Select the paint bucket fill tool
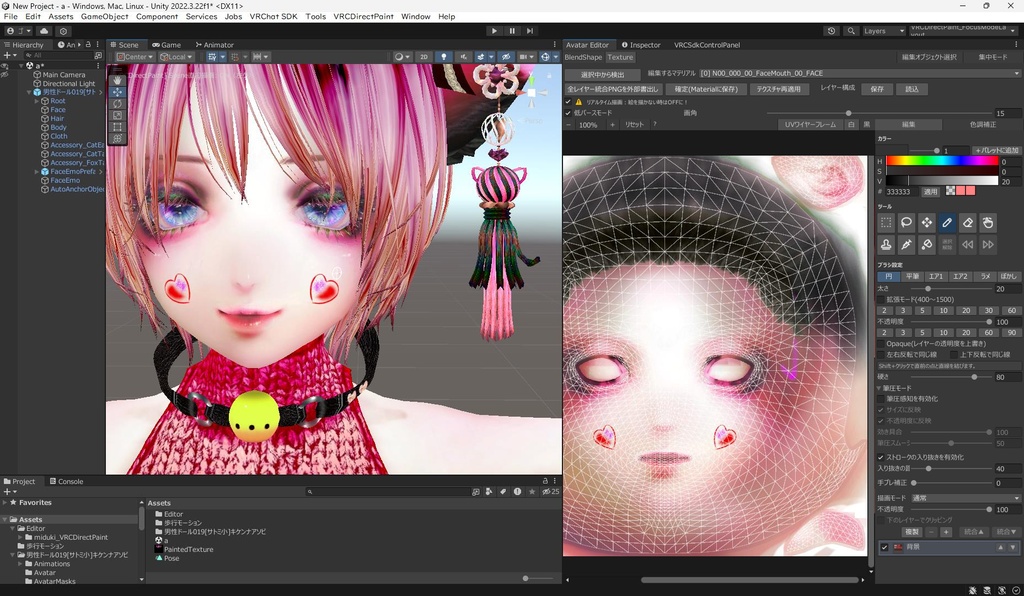Screen dimensions: 1024x596 pos(927,244)
